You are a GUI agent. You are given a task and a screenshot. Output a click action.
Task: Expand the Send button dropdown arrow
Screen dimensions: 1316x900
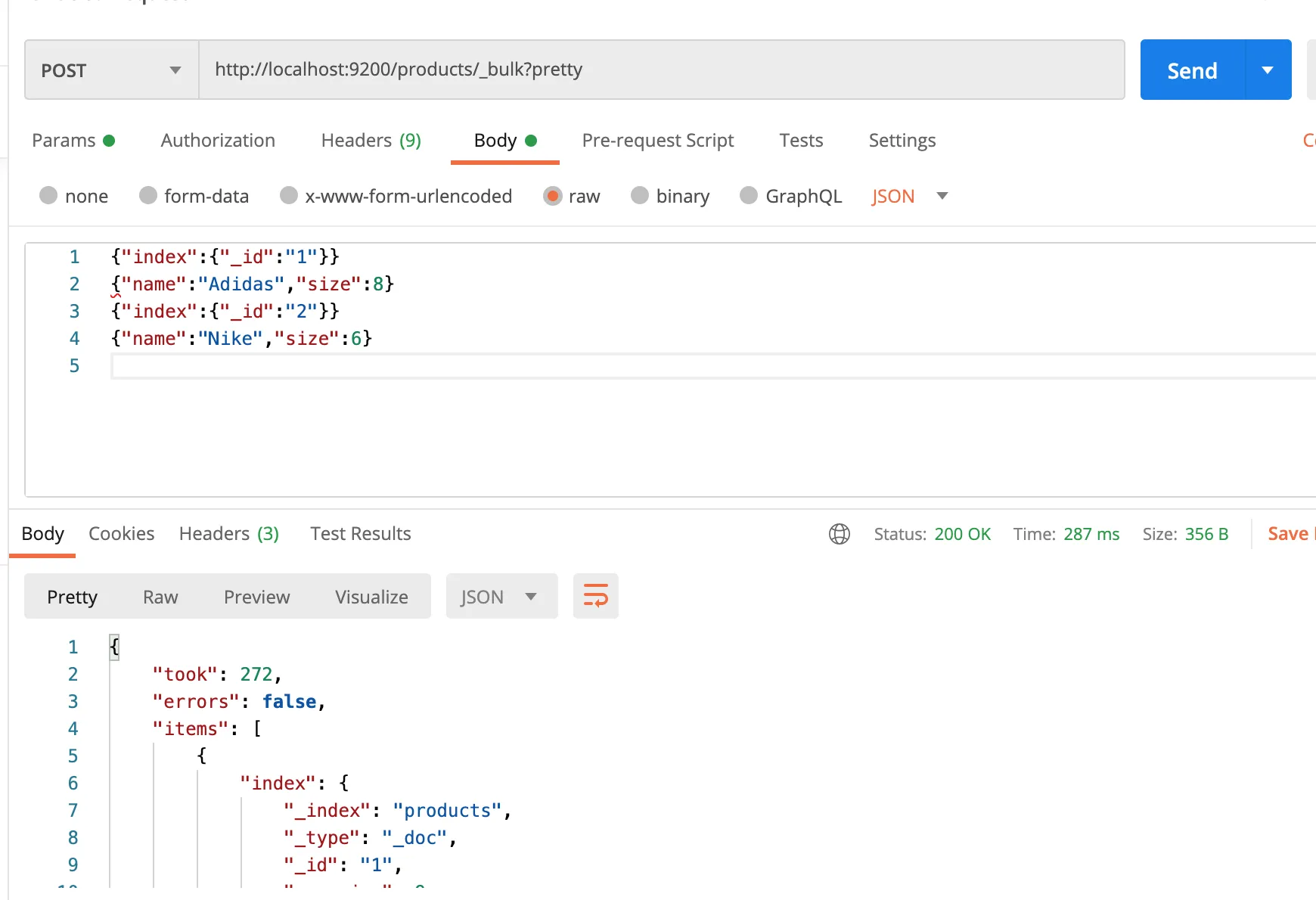tap(1268, 70)
